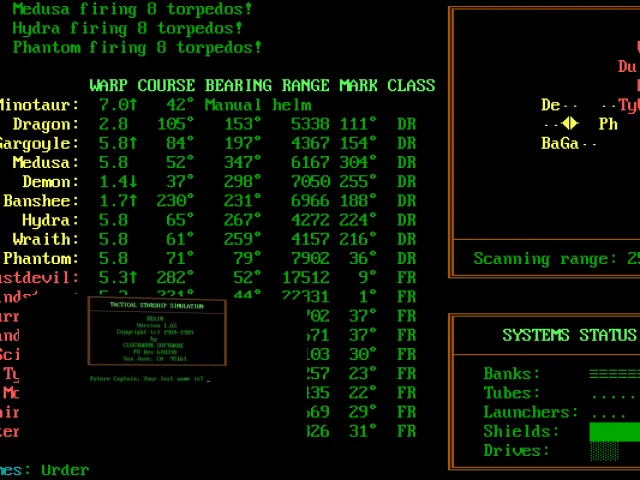The image size is (640, 480).
Task: Click the 'Manual helm' text in Minotaur row
Action: [258, 105]
